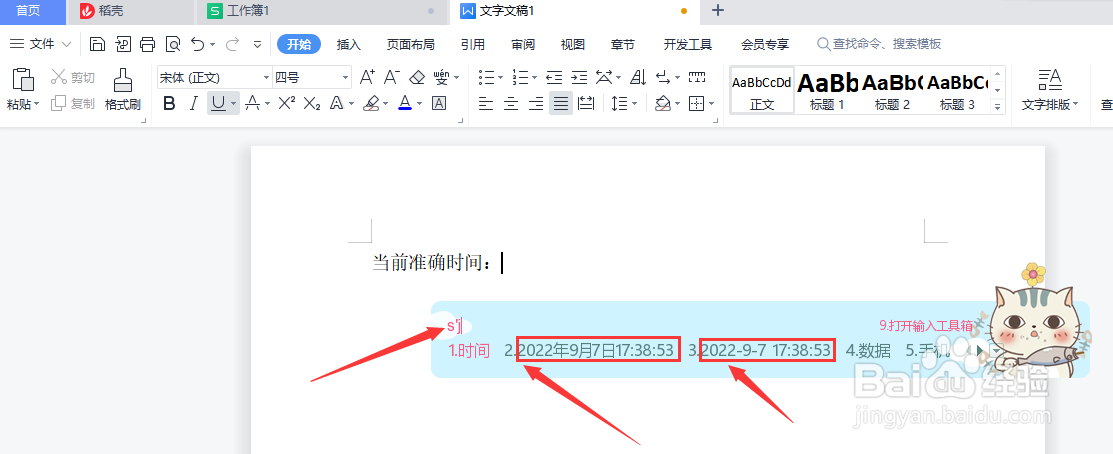Viewport: 1113px width, 454px height.
Task: Choose IME candidate 2022-9-7 17:38:53
Action: coord(767,350)
